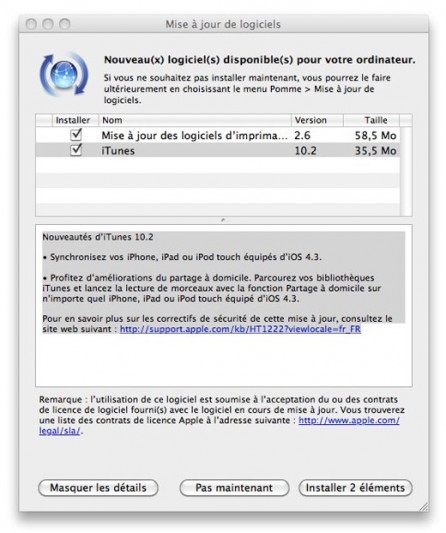This screenshot has width=446, height=533.
Task: Select the iTunes row name
Action: point(118,151)
